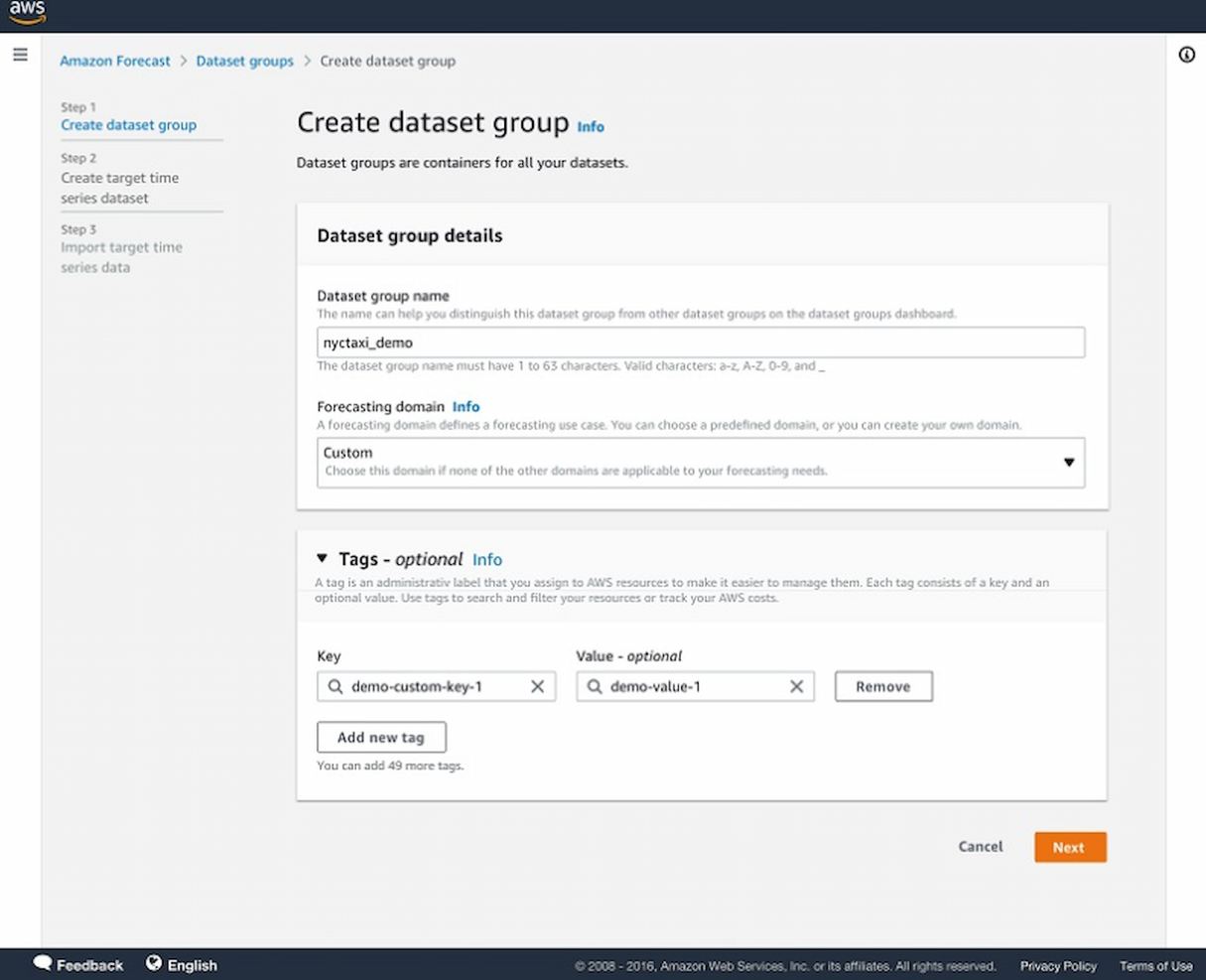Image resolution: width=1206 pixels, height=980 pixels.
Task: Open the Privacy Policy footer link
Action: pyautogui.click(x=1058, y=966)
